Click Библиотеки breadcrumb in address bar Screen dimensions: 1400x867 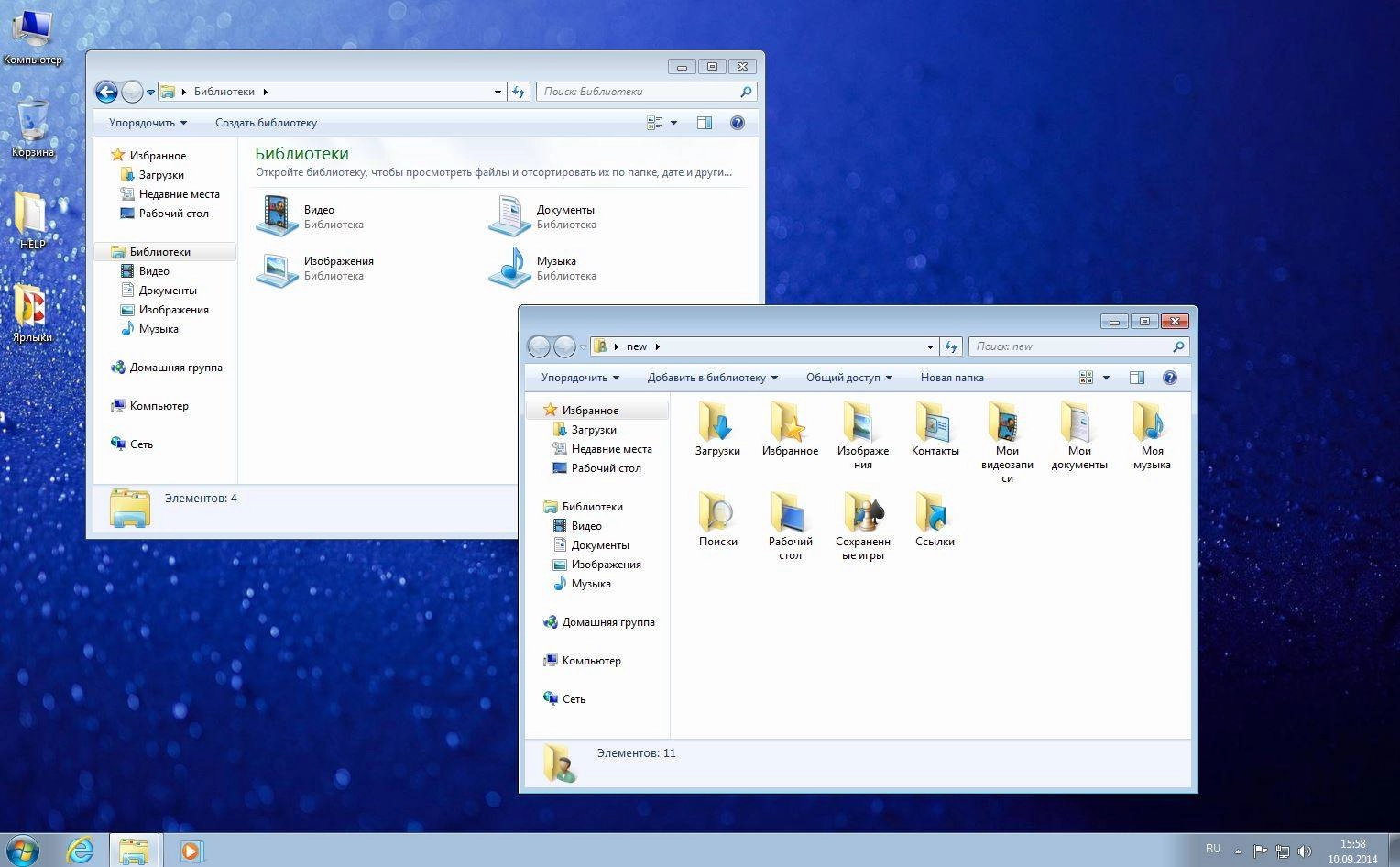pyautogui.click(x=224, y=92)
